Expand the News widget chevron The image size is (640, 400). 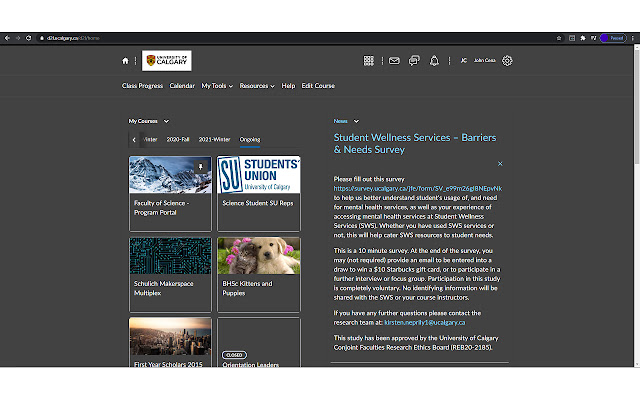[356, 121]
